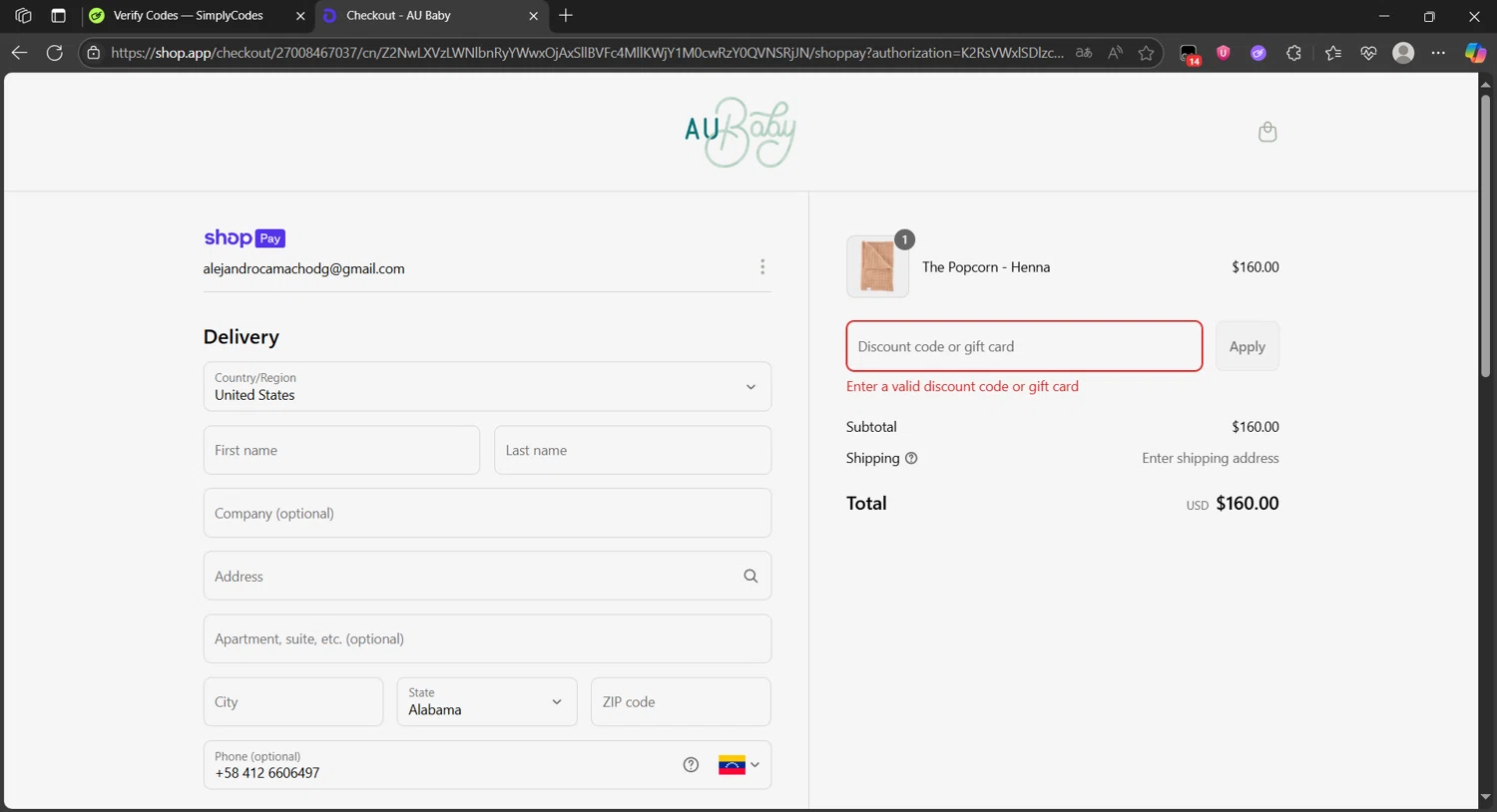Open the translate page icon

pos(1084,53)
